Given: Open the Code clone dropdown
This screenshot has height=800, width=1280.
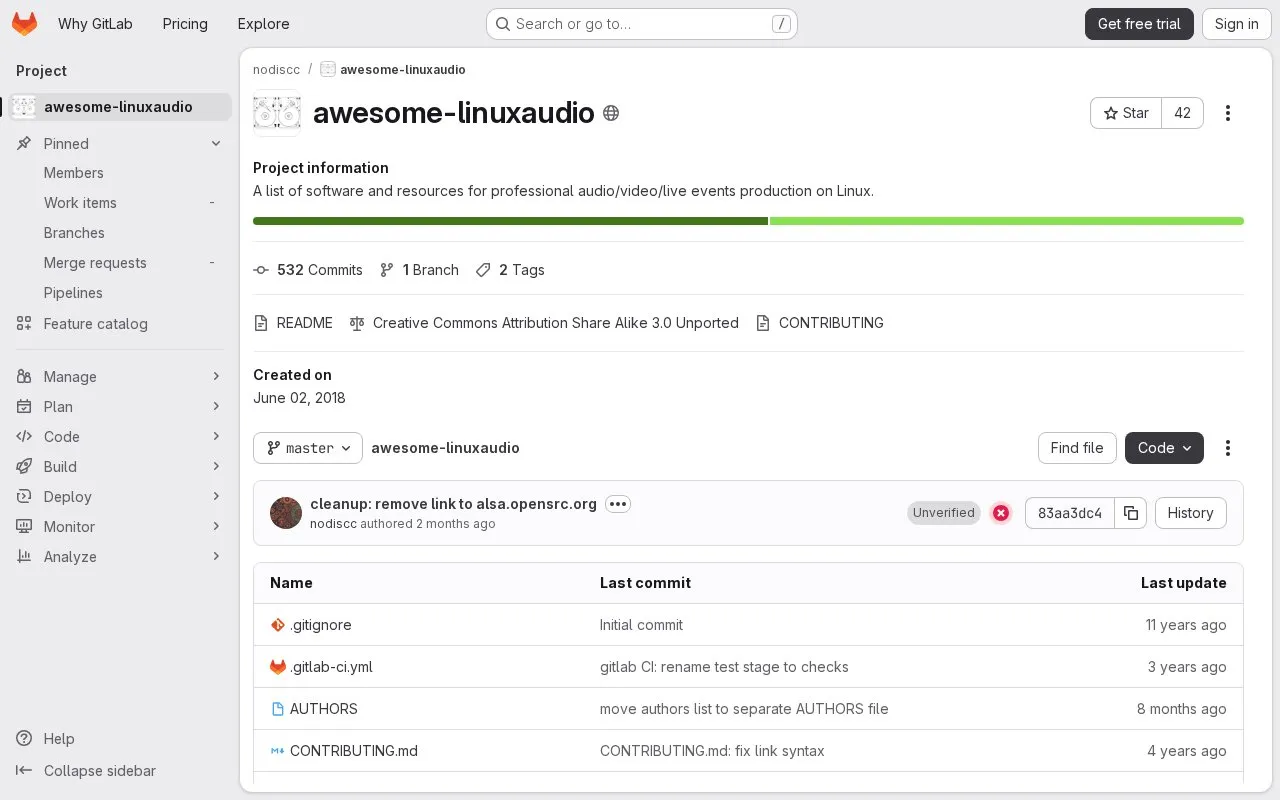Looking at the screenshot, I should pos(1164,448).
